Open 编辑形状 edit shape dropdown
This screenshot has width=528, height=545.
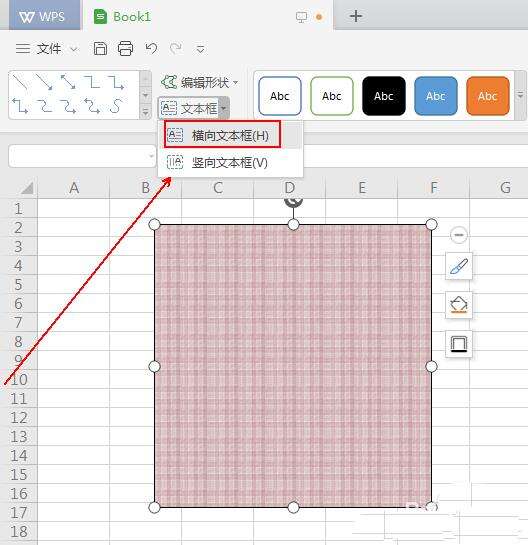200,82
